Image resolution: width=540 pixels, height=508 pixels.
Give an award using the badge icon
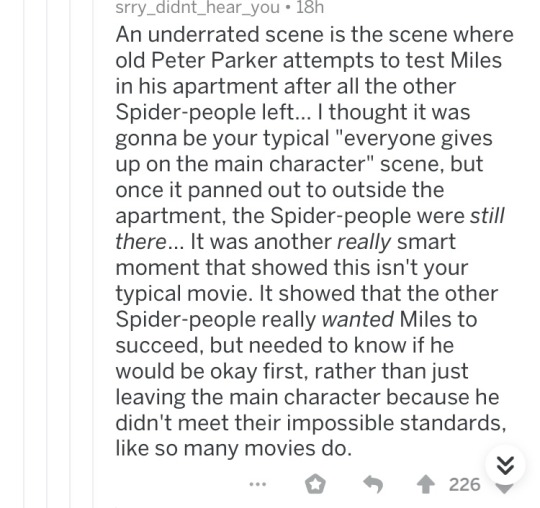315,484
